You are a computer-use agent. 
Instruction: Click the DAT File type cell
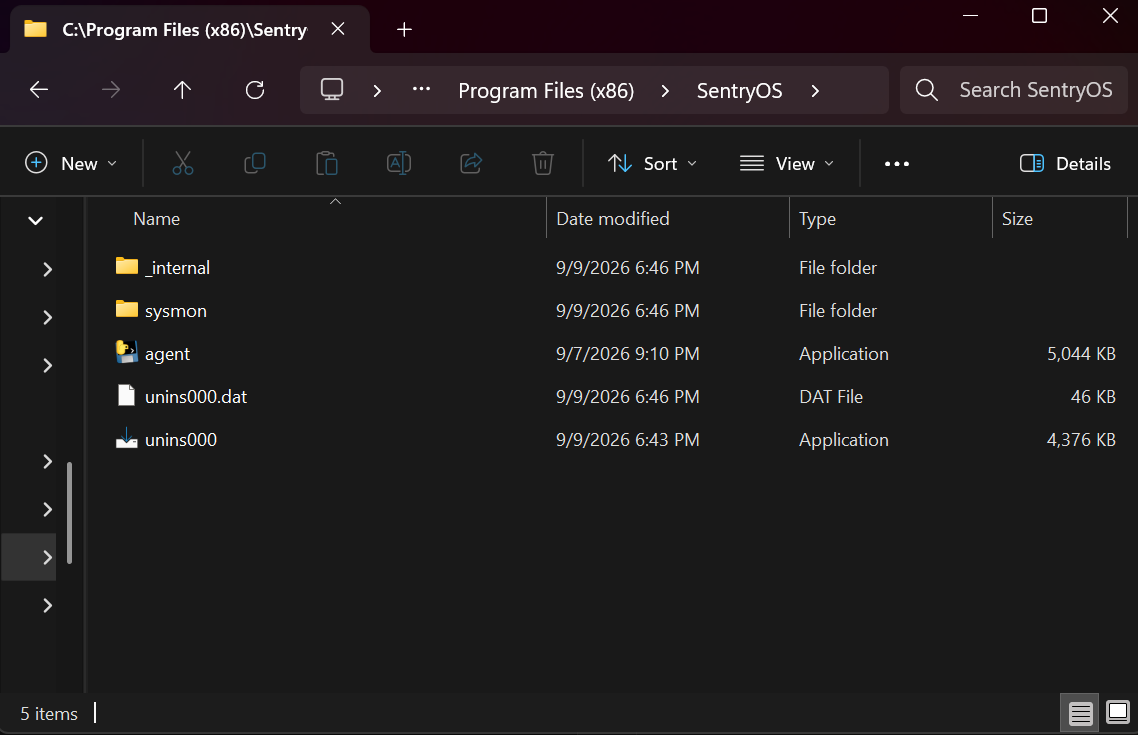tap(831, 396)
